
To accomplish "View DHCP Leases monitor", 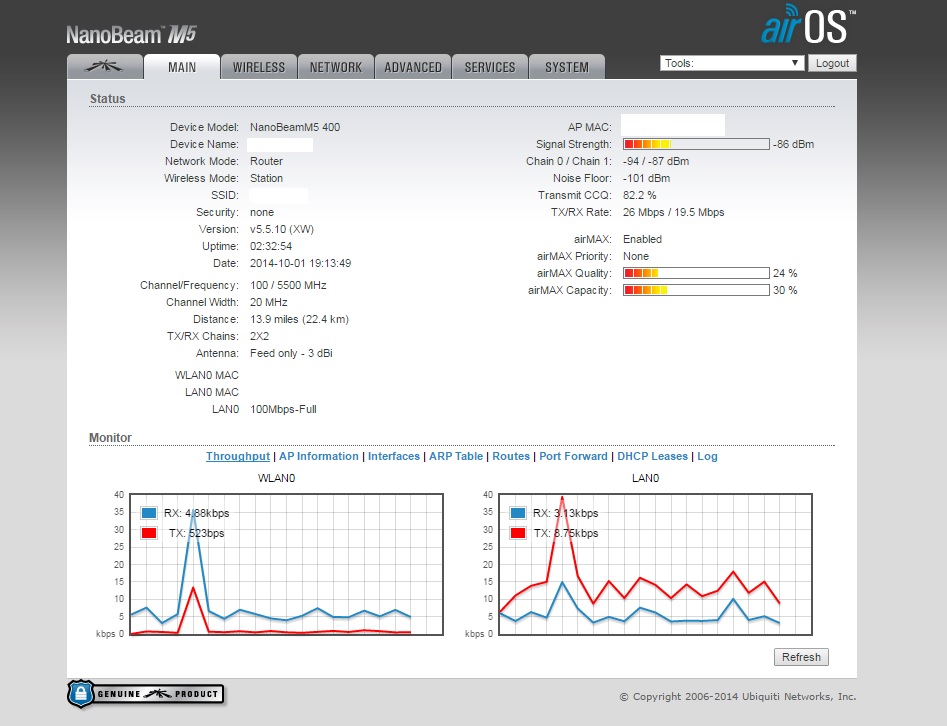I will click(652, 456).
